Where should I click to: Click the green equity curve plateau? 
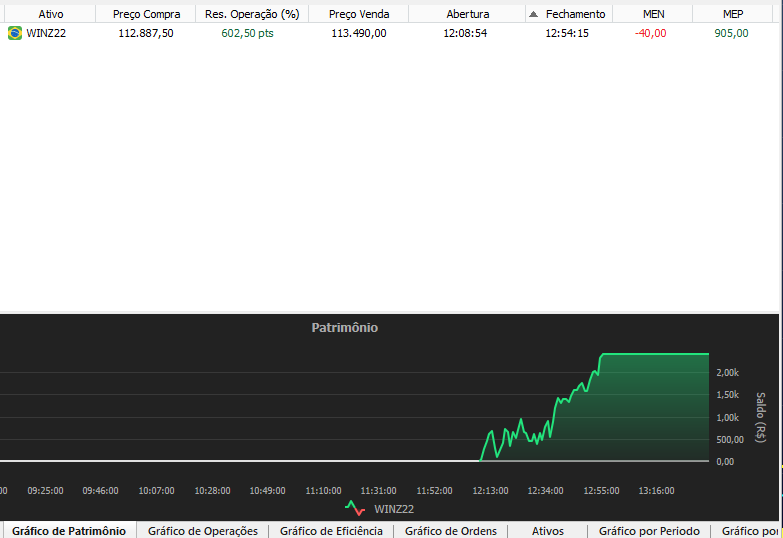click(655, 354)
